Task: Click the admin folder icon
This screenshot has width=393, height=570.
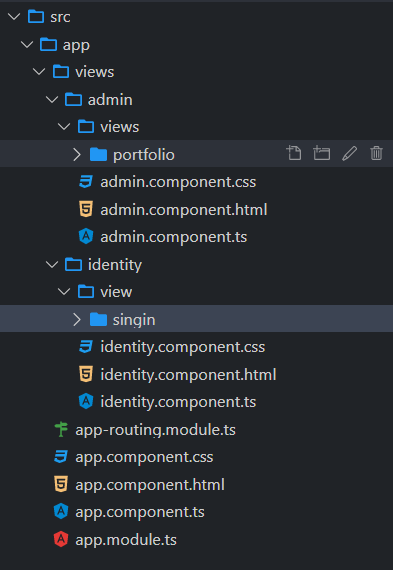Action: point(73,99)
